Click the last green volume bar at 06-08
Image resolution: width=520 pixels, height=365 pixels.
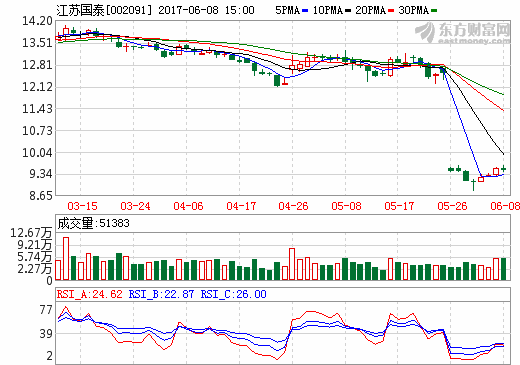point(503,269)
